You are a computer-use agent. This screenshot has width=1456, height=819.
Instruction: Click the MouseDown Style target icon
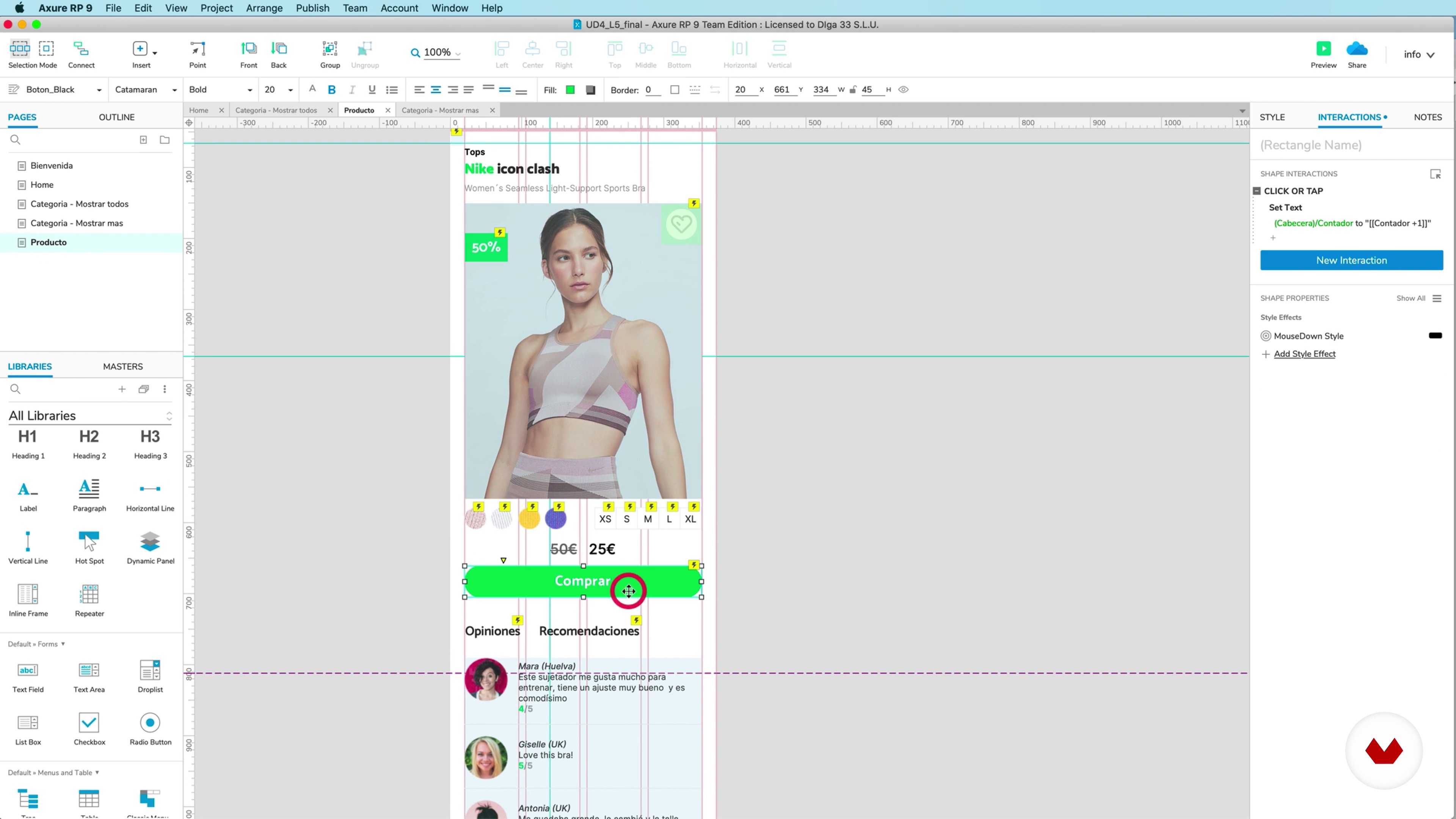tap(1266, 336)
